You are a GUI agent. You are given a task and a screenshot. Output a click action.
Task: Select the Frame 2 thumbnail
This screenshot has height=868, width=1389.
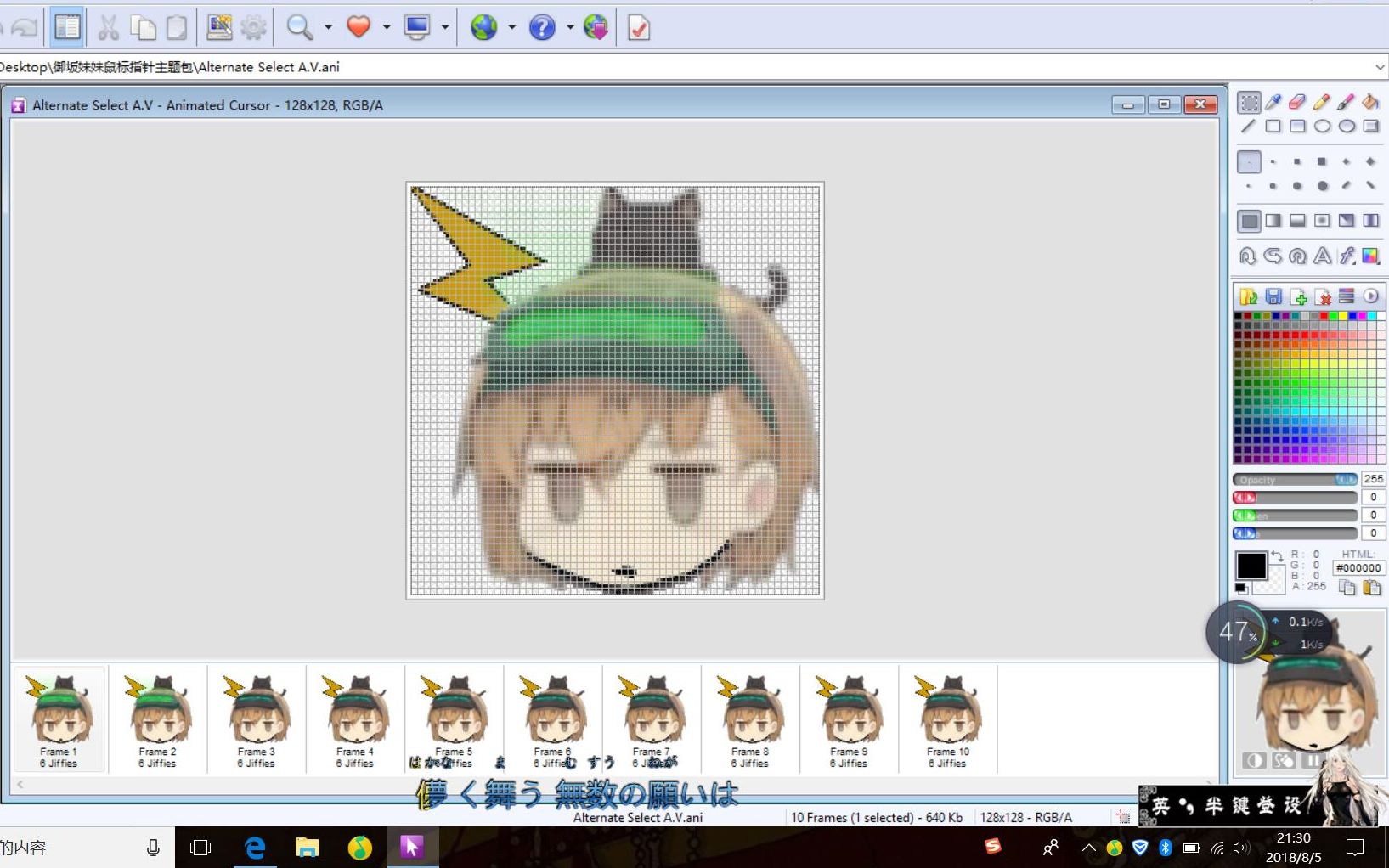pyautogui.click(x=158, y=720)
